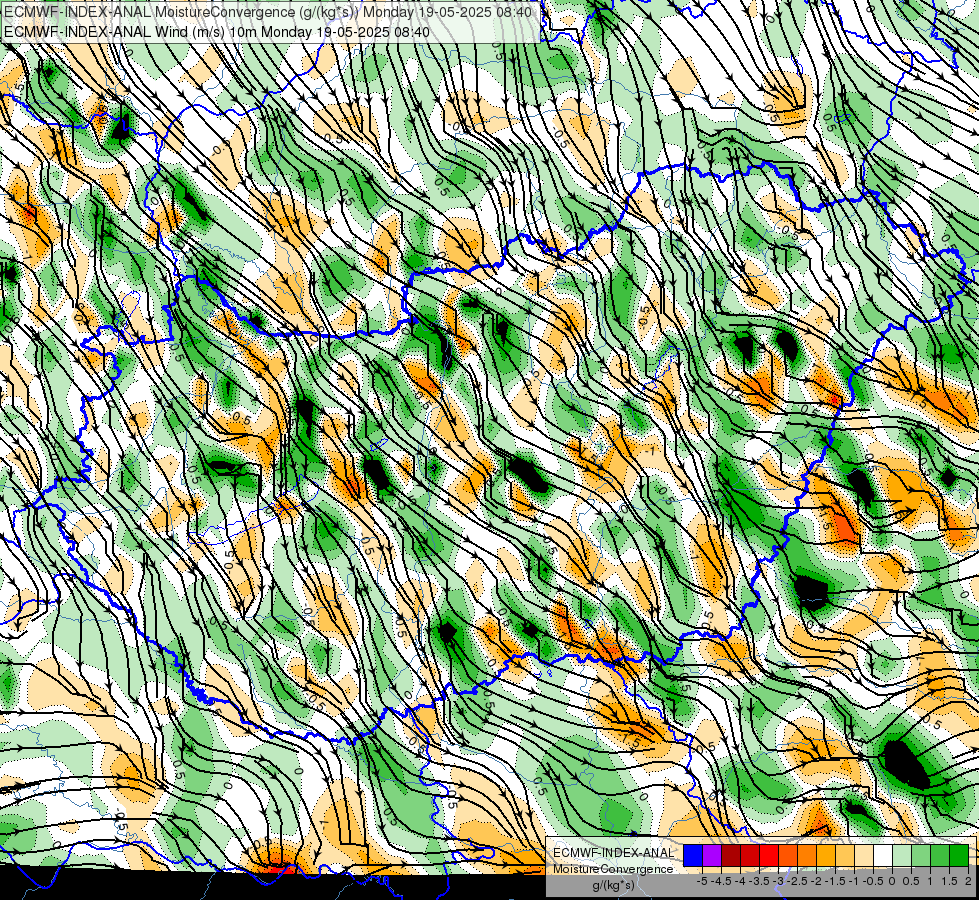
Task: Click the purple legend swatch
Action: [x=712, y=856]
